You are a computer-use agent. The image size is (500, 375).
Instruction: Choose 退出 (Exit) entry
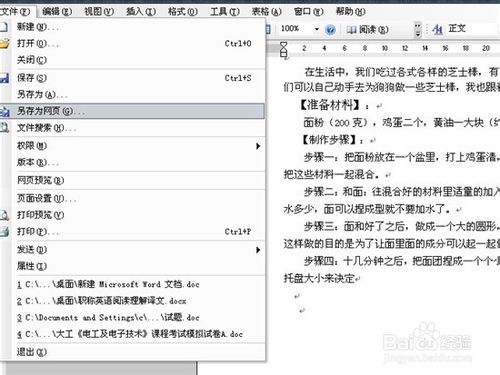[133, 352]
